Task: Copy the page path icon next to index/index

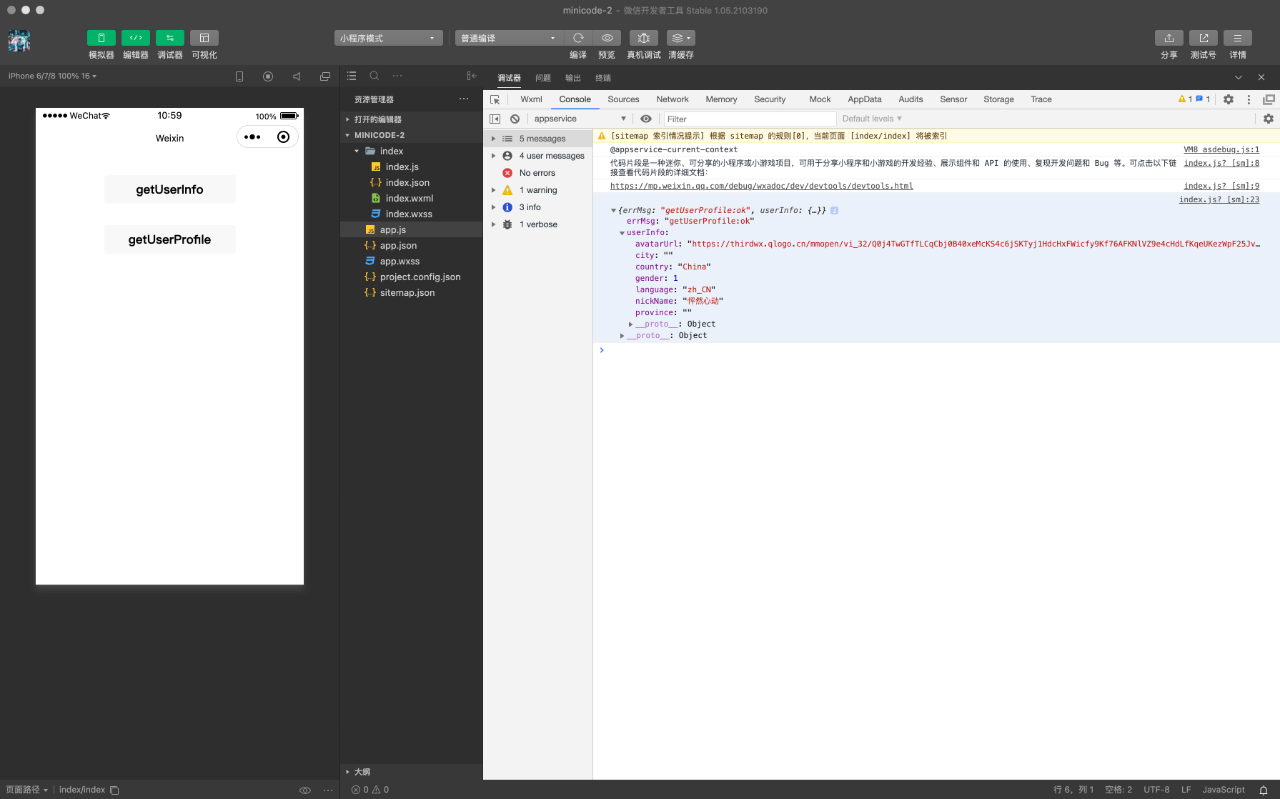Action: (114, 790)
